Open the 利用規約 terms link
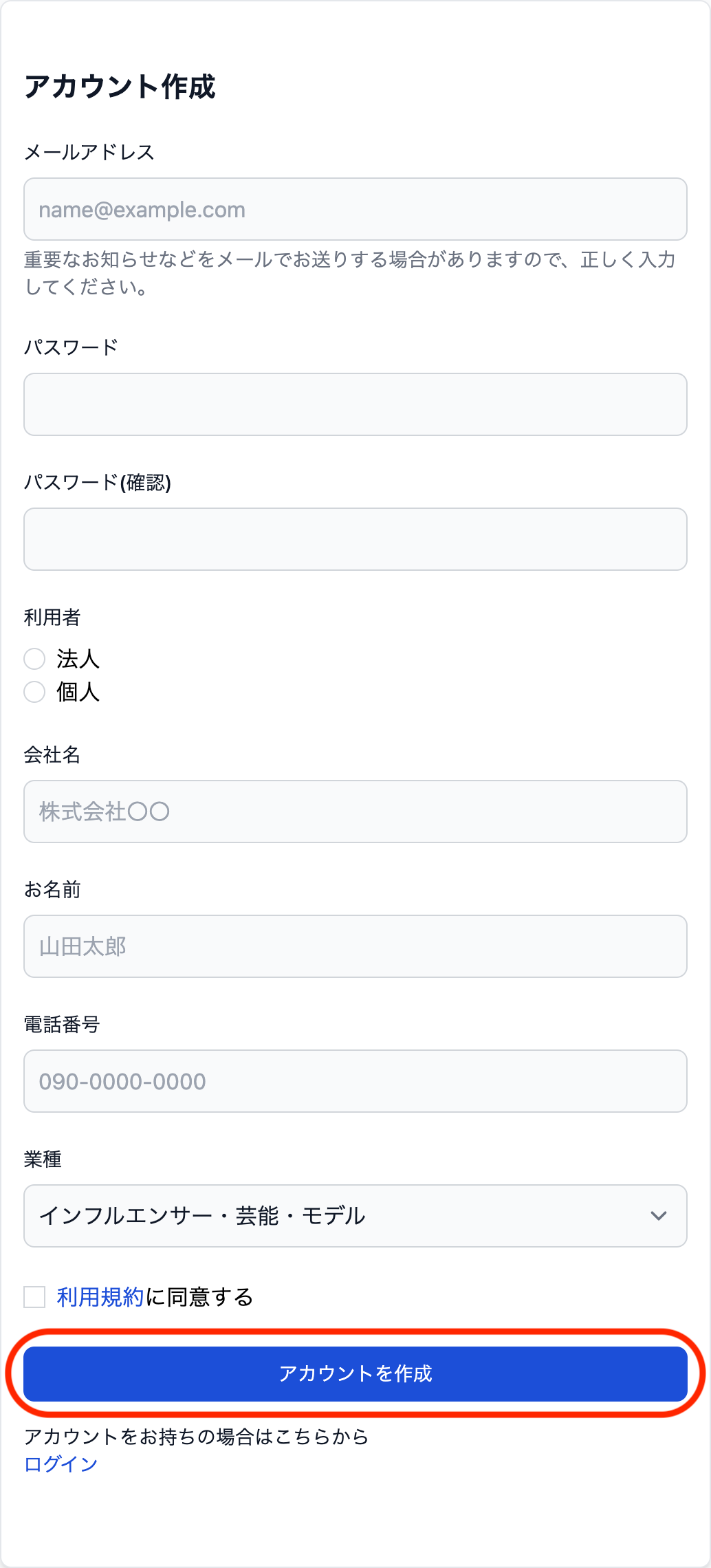The width and height of the screenshot is (711, 1568). pyautogui.click(x=100, y=1297)
